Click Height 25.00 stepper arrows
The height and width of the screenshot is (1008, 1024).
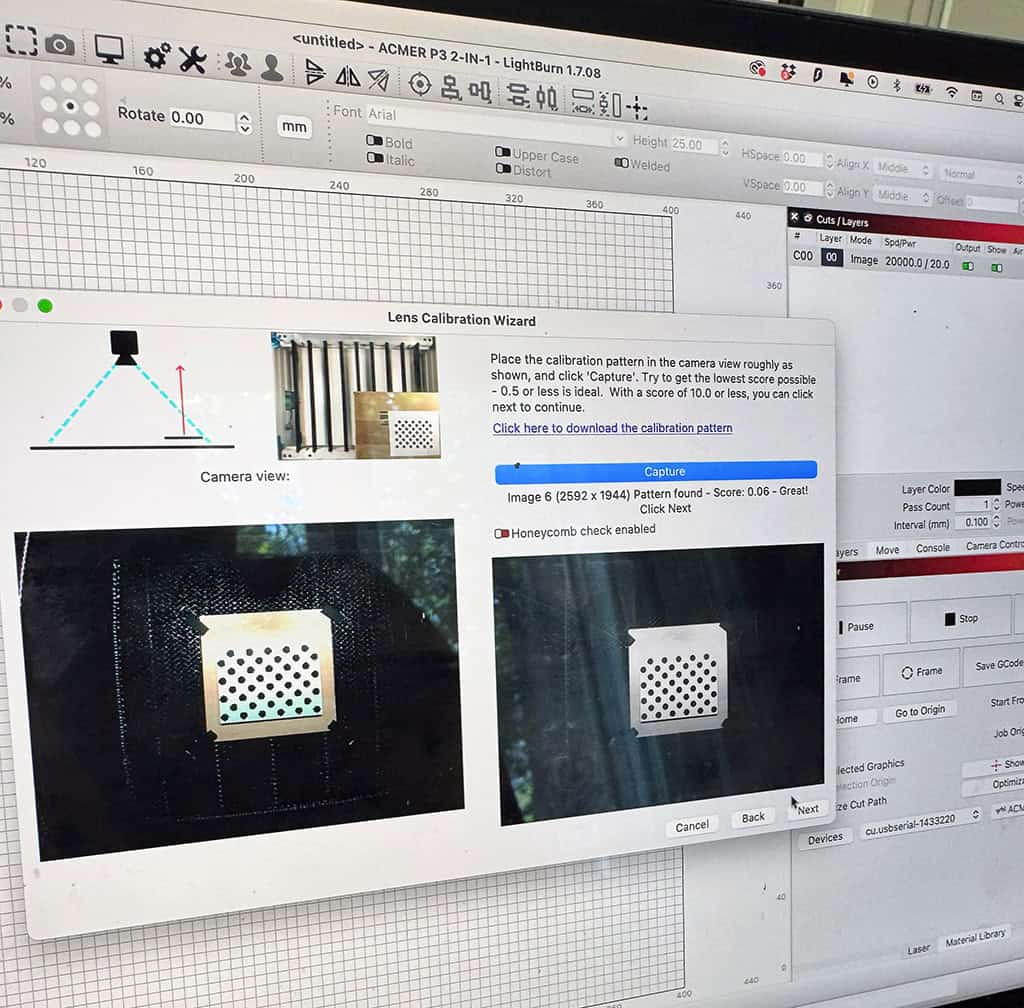[x=725, y=147]
